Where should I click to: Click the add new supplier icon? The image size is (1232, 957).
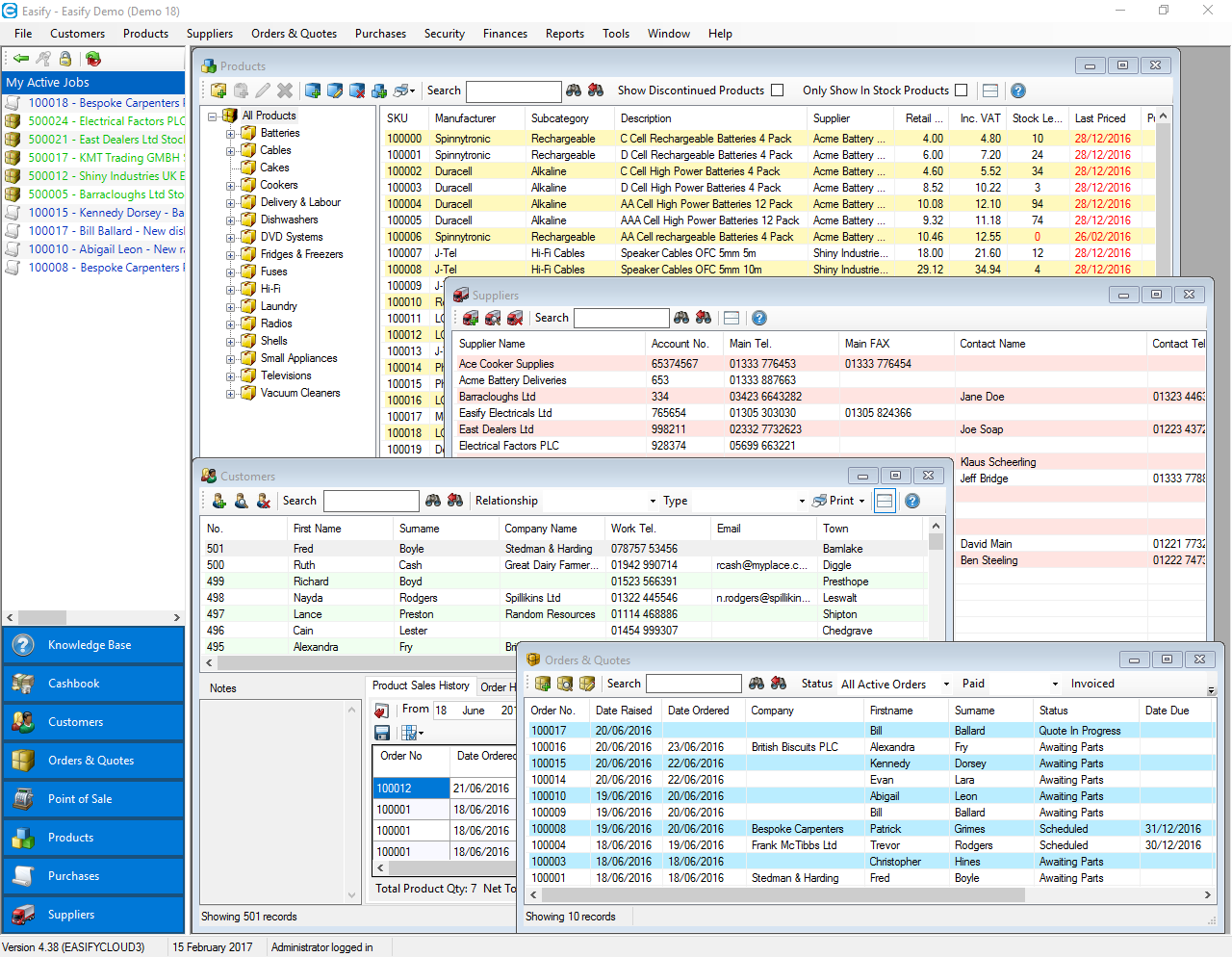(471, 318)
